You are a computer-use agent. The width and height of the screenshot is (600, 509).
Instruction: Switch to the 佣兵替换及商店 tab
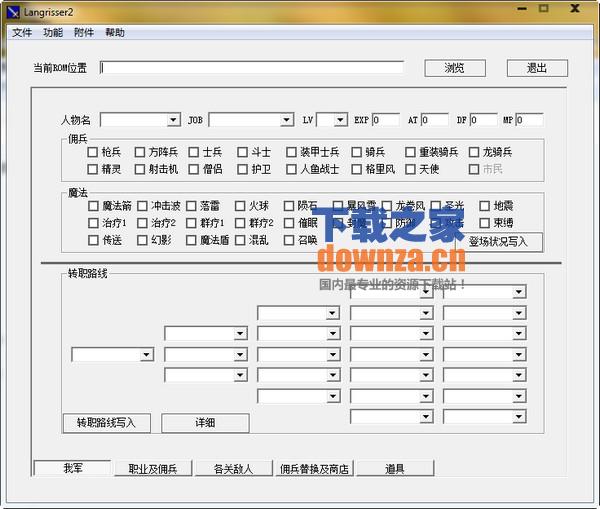pos(314,468)
